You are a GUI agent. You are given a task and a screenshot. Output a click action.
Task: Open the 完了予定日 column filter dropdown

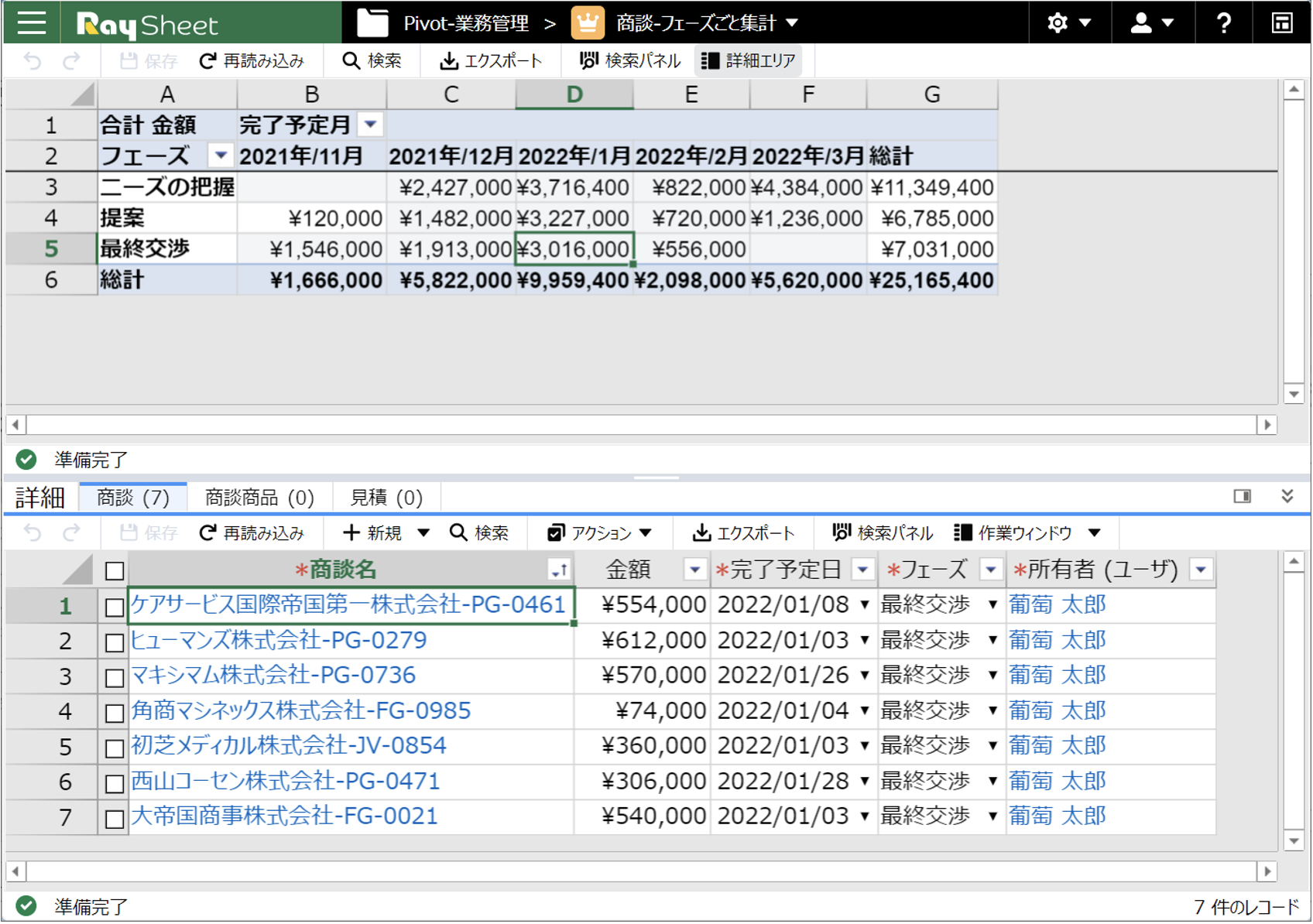(x=862, y=570)
